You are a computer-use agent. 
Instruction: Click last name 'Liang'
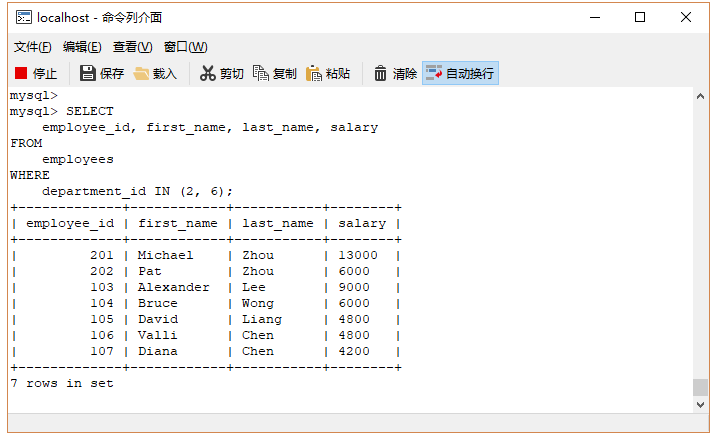[262, 319]
